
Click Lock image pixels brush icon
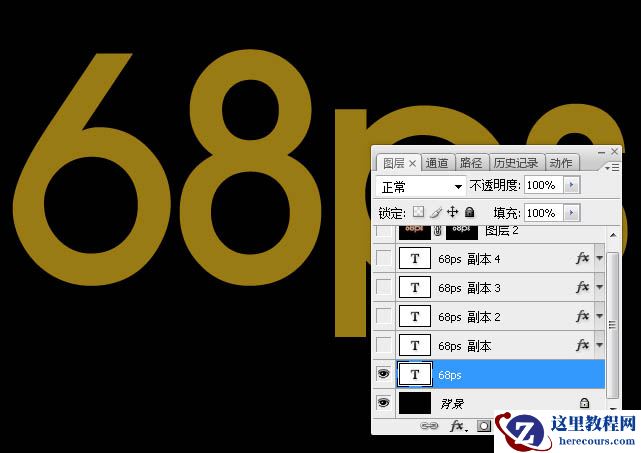tap(436, 212)
